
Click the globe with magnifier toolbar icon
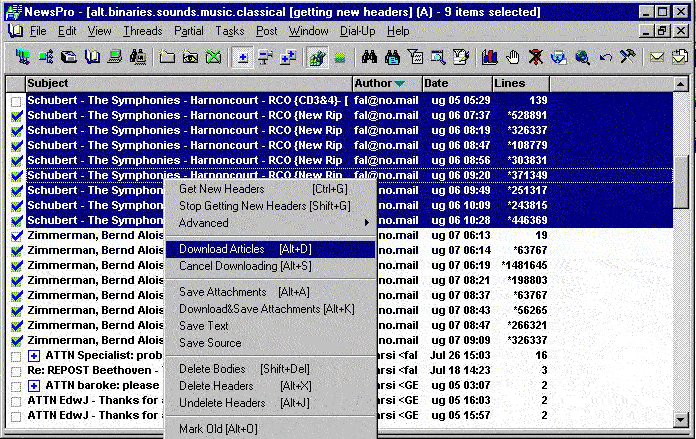582,57
